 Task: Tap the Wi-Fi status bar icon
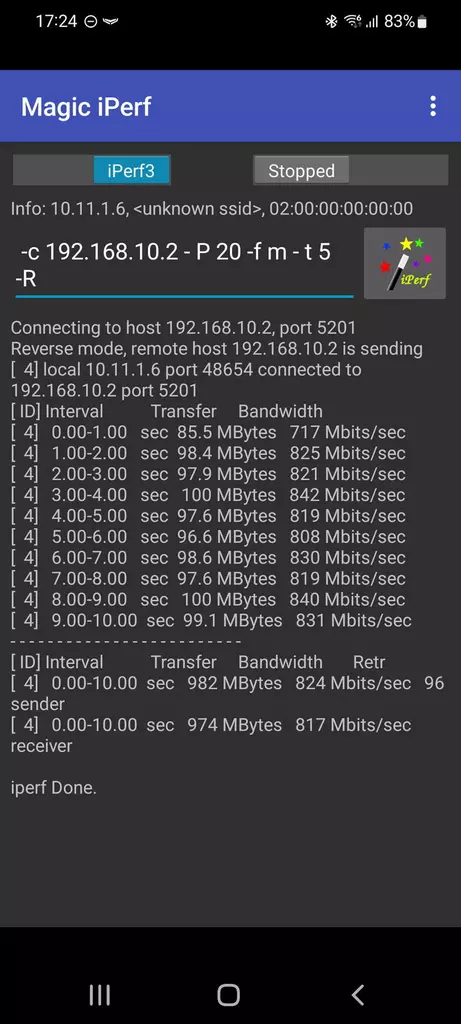pos(353,22)
